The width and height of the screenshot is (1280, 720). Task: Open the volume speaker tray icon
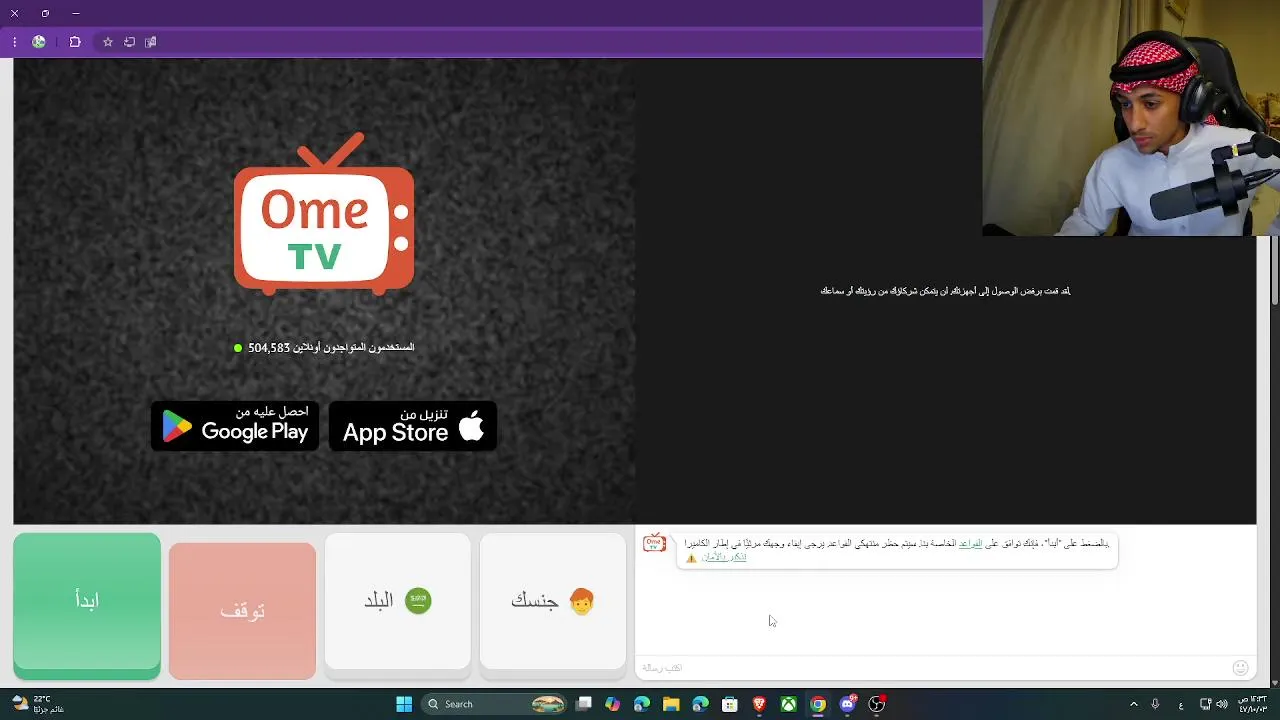[1222, 704]
